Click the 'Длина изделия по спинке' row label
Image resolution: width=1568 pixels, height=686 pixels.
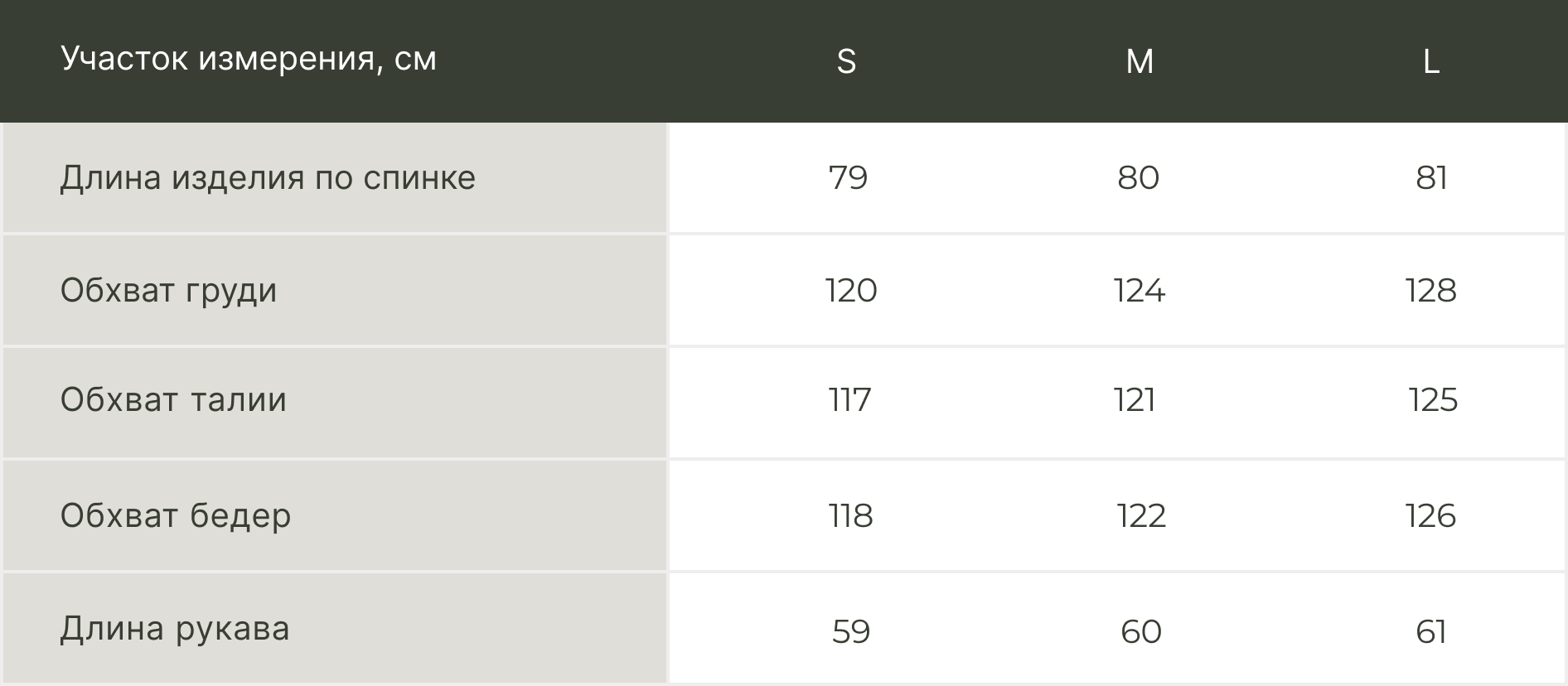click(x=268, y=178)
